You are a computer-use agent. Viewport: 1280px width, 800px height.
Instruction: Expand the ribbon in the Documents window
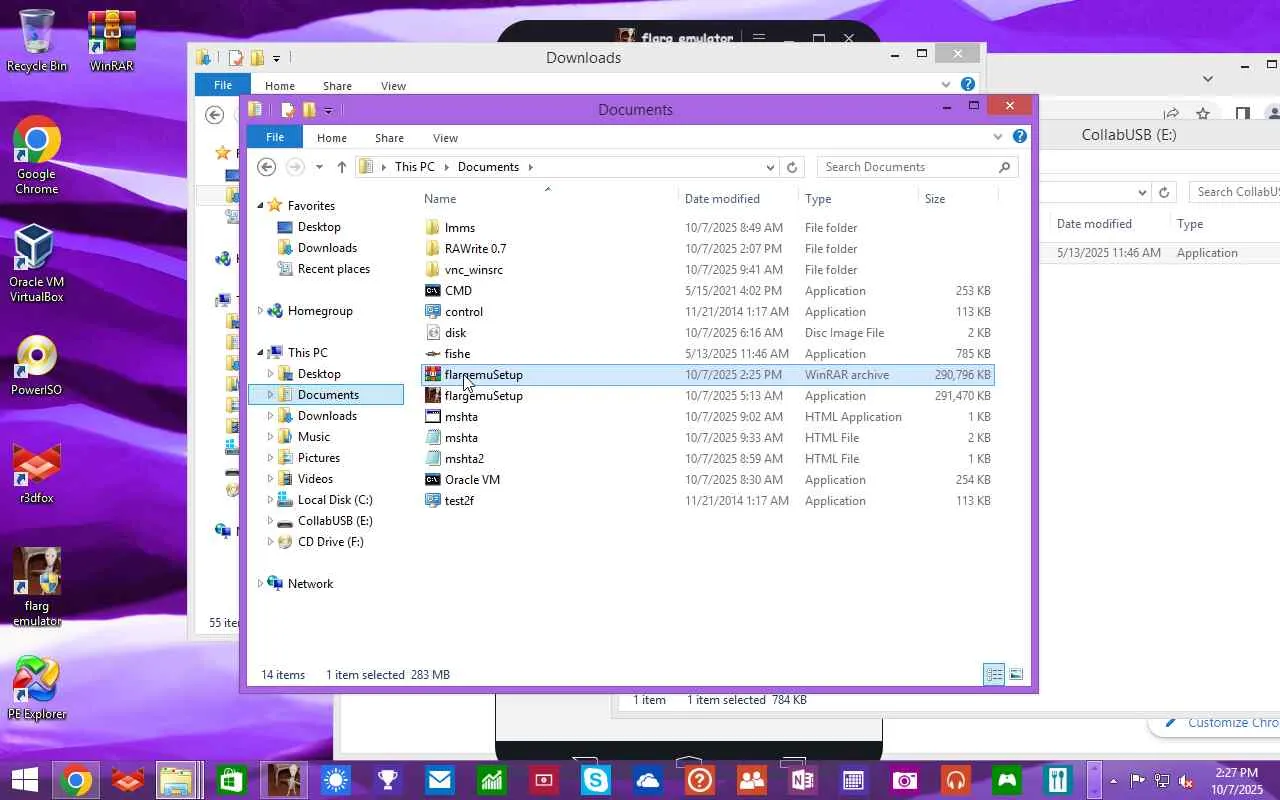(x=997, y=137)
